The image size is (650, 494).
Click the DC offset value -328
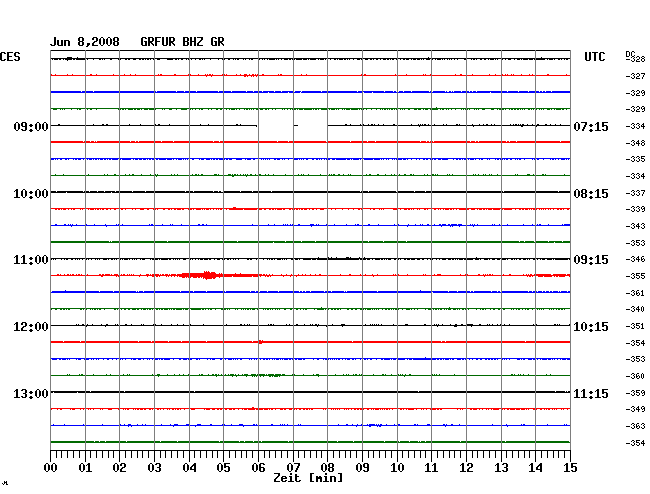pos(636,59)
